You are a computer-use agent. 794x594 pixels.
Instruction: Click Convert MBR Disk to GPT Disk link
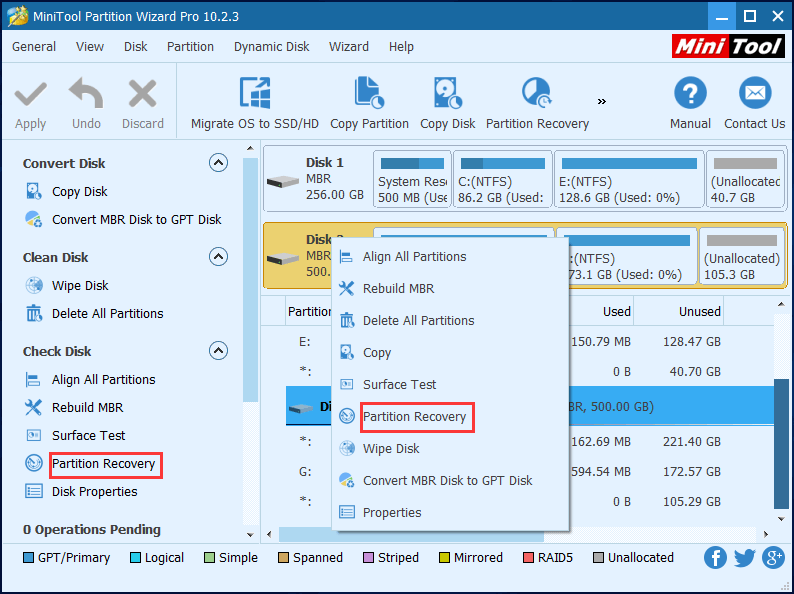(x=137, y=220)
